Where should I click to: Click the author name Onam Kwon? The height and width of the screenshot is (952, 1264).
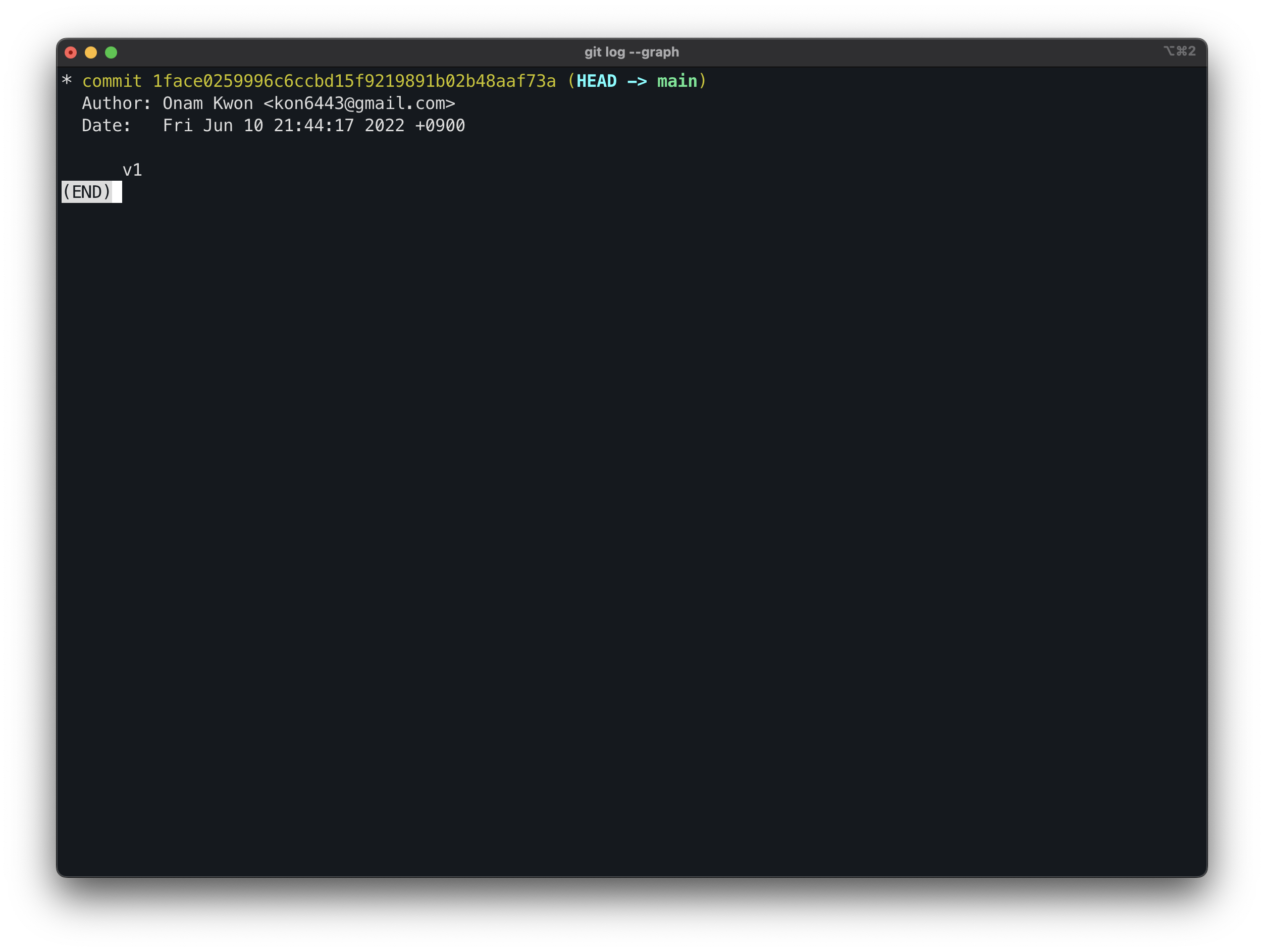(207, 103)
